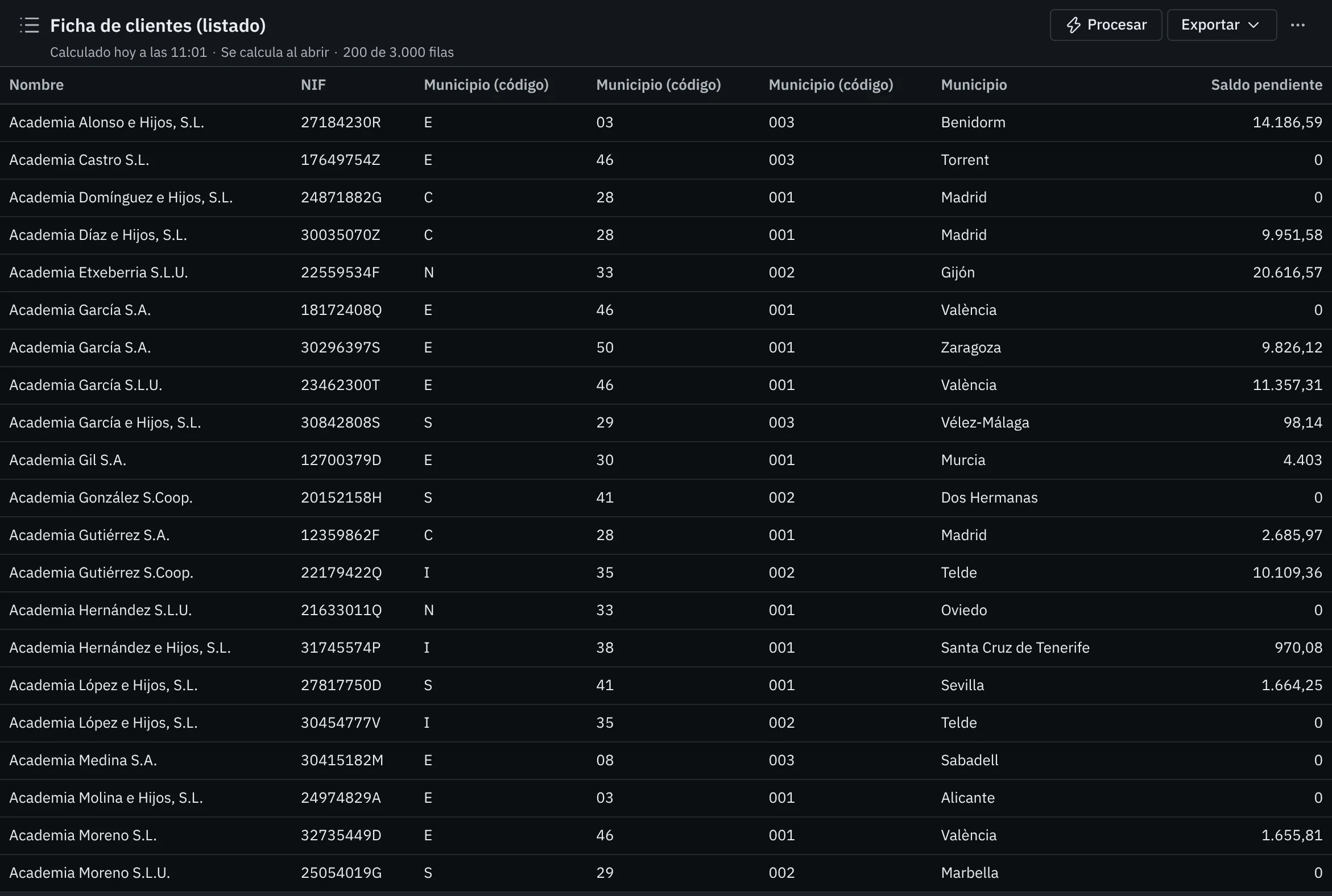Sort by the NIF column header
This screenshot has height=896, width=1332.
[313, 85]
